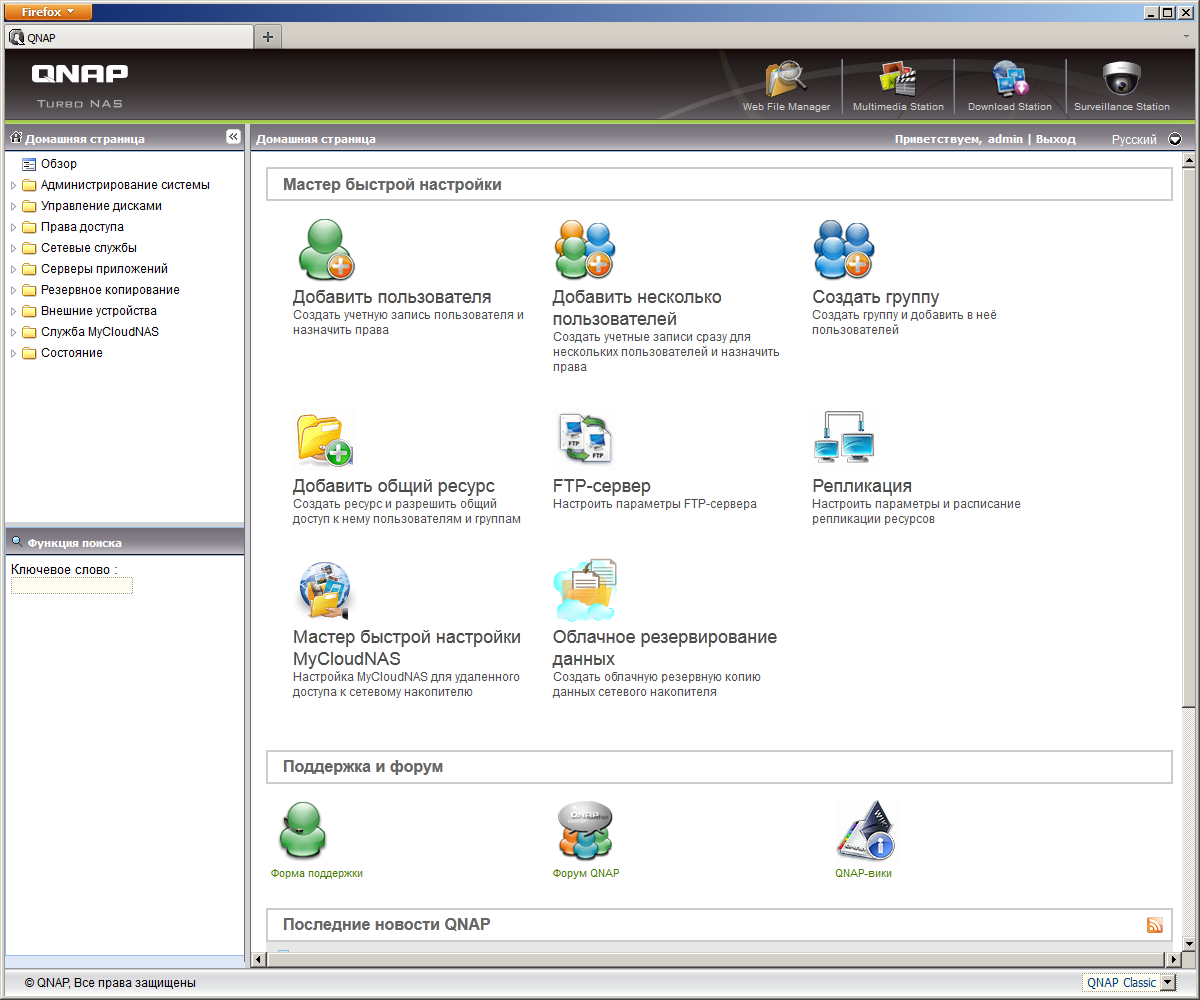Image resolution: width=1200 pixels, height=1000 pixels.
Task: Click the Добавить пользователя green user icon
Action: point(326,249)
